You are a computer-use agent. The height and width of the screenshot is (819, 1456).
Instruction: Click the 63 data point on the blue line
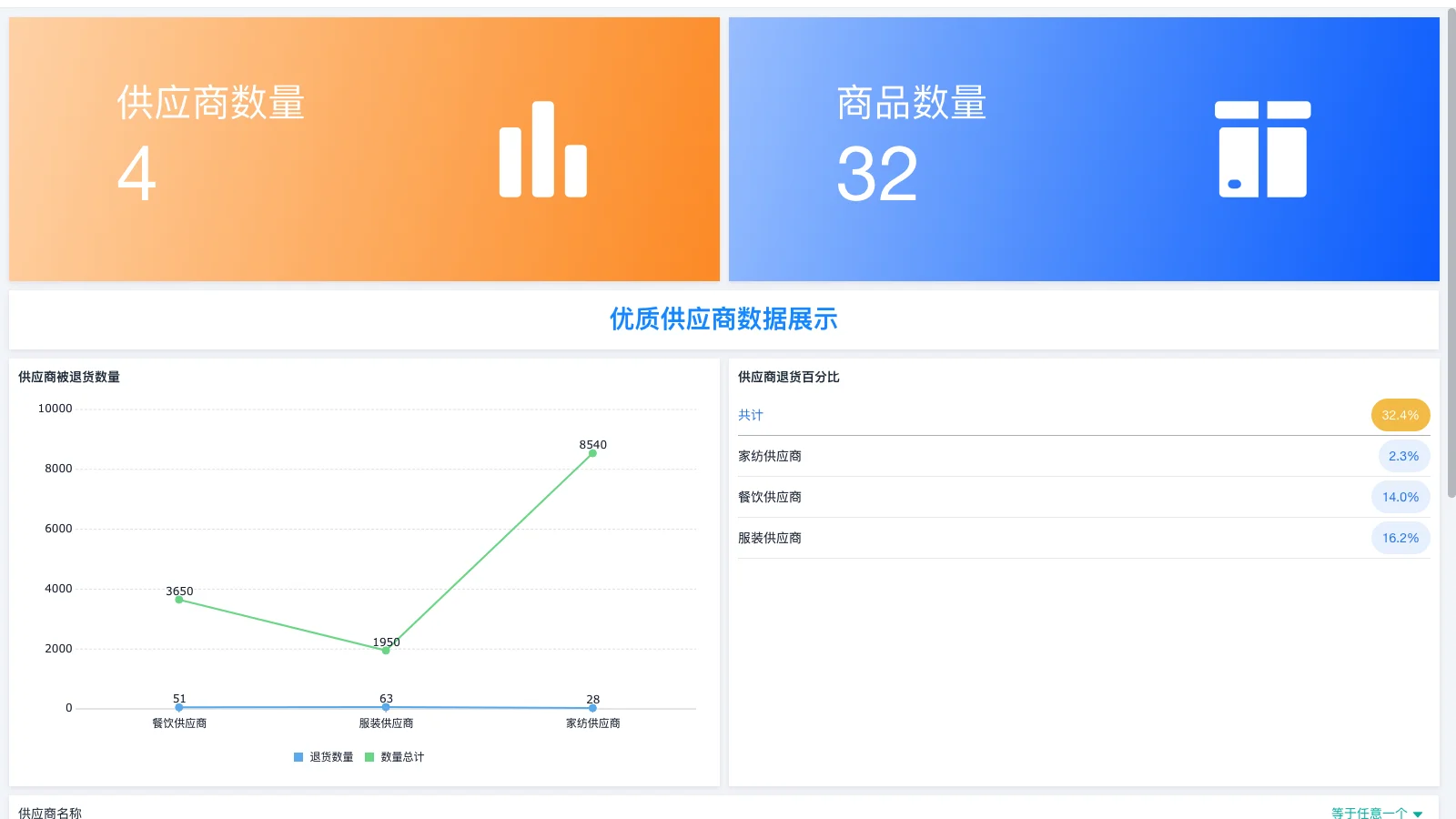[385, 706]
